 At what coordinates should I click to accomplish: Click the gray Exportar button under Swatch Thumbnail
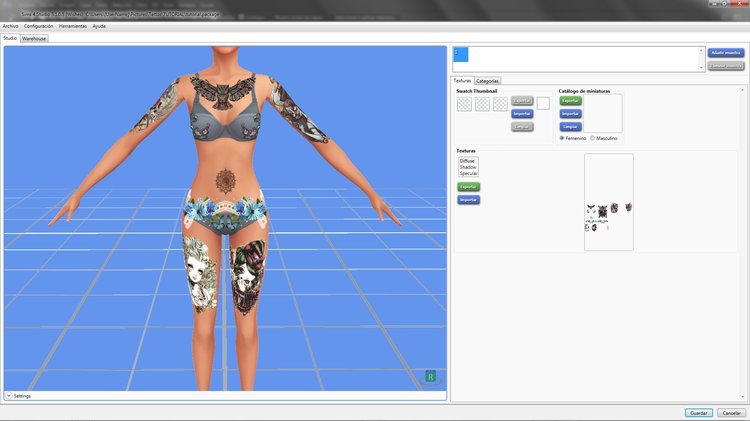(522, 100)
